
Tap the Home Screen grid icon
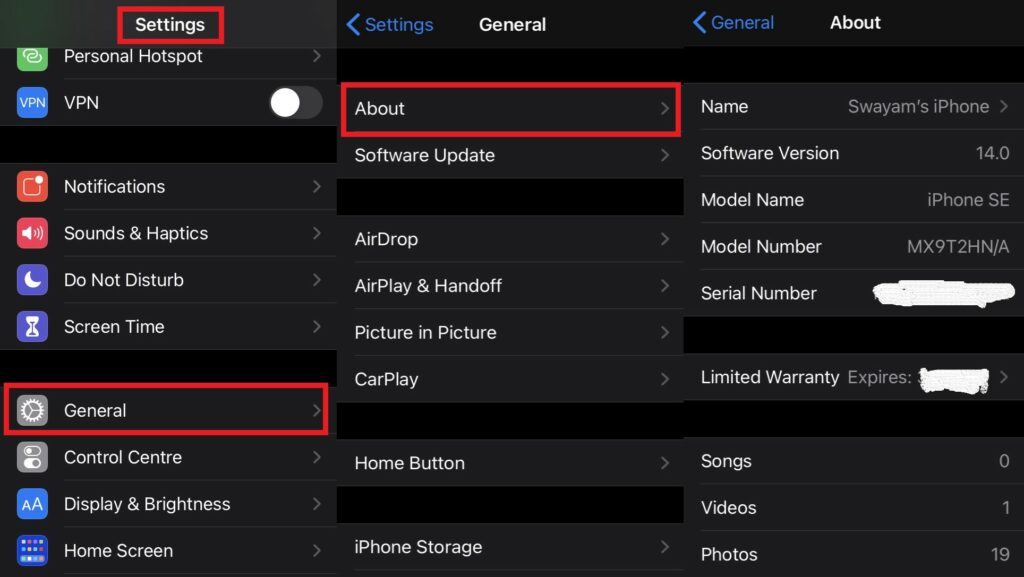30,550
